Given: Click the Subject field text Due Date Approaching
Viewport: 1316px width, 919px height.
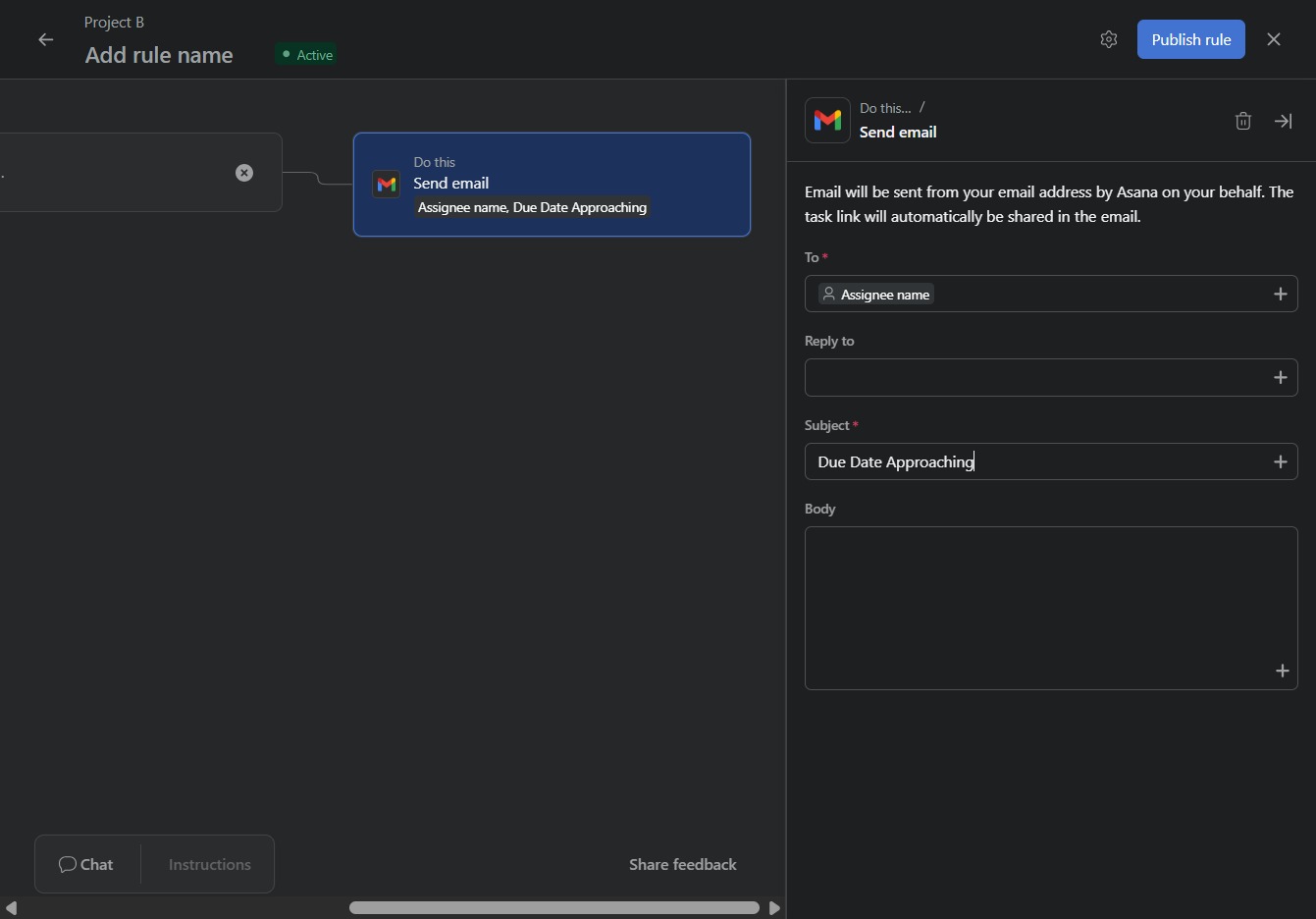Looking at the screenshot, I should [x=896, y=461].
